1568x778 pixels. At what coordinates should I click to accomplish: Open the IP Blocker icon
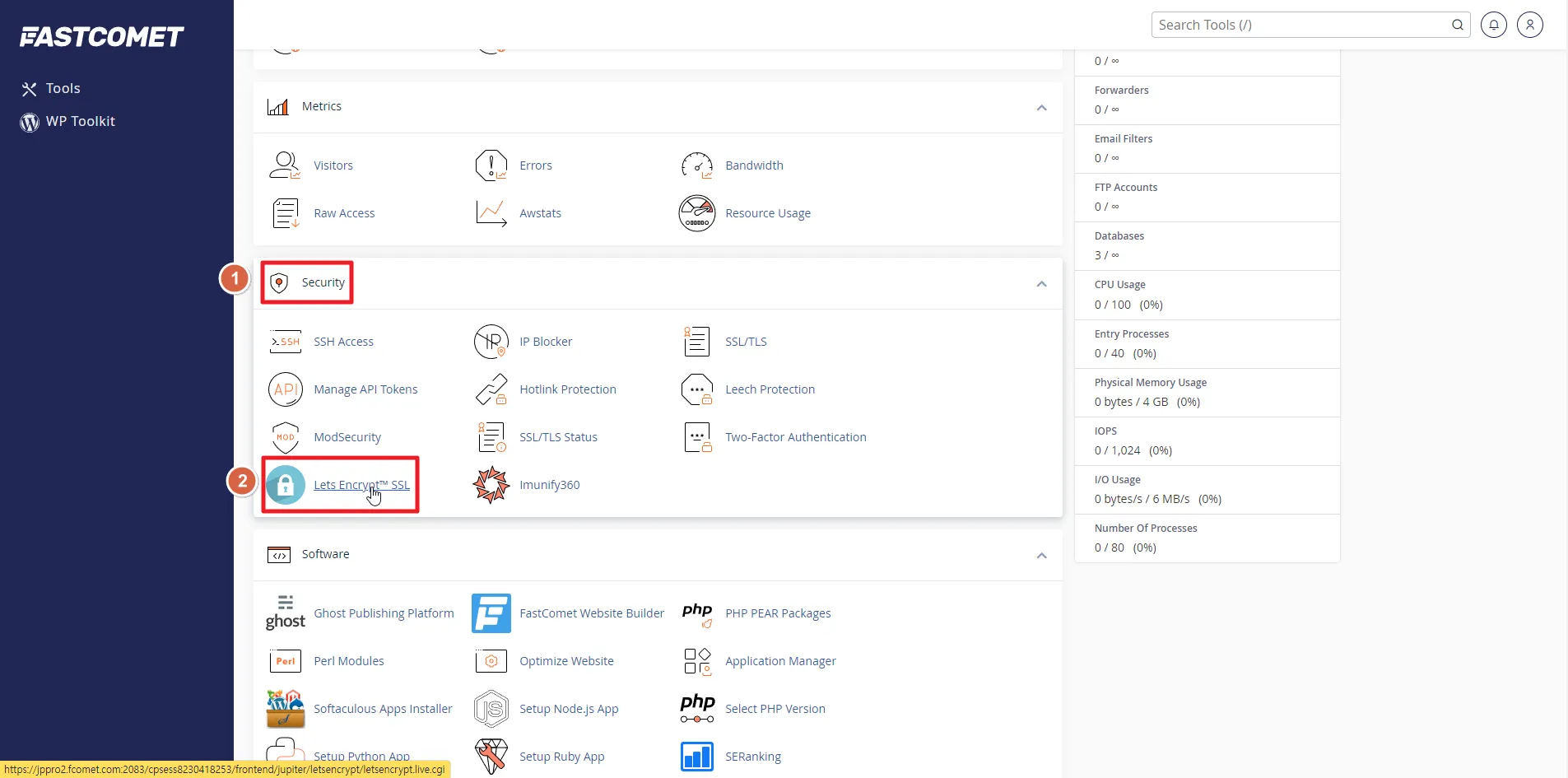pos(491,342)
